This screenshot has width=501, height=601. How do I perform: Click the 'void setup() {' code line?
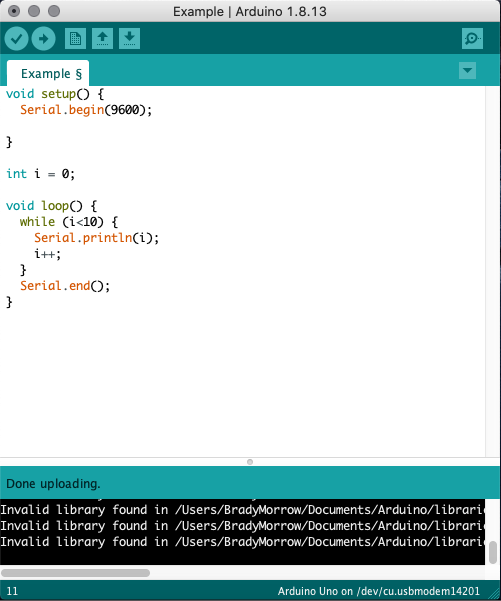[x=55, y=94]
